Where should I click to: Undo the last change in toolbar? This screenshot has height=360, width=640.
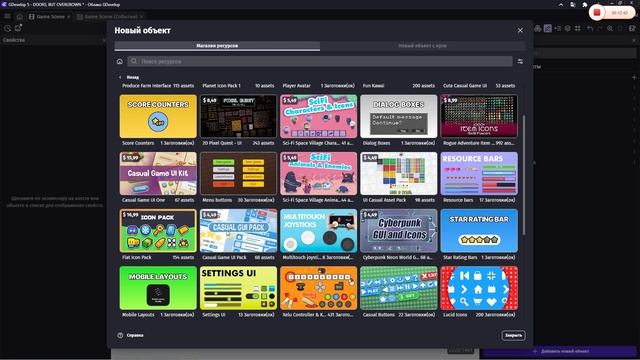click(590, 28)
